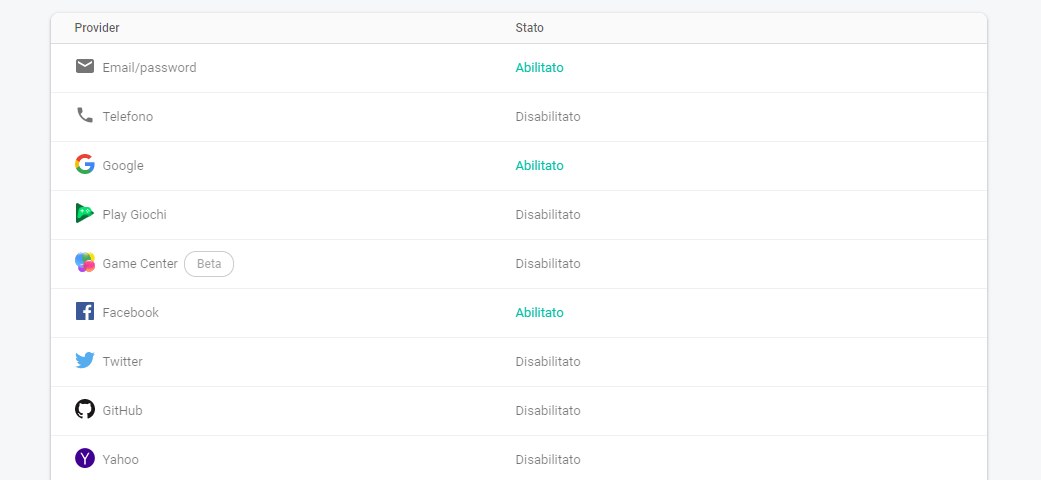Click the Email/password envelope icon
This screenshot has width=1041, height=480.
pos(84,66)
